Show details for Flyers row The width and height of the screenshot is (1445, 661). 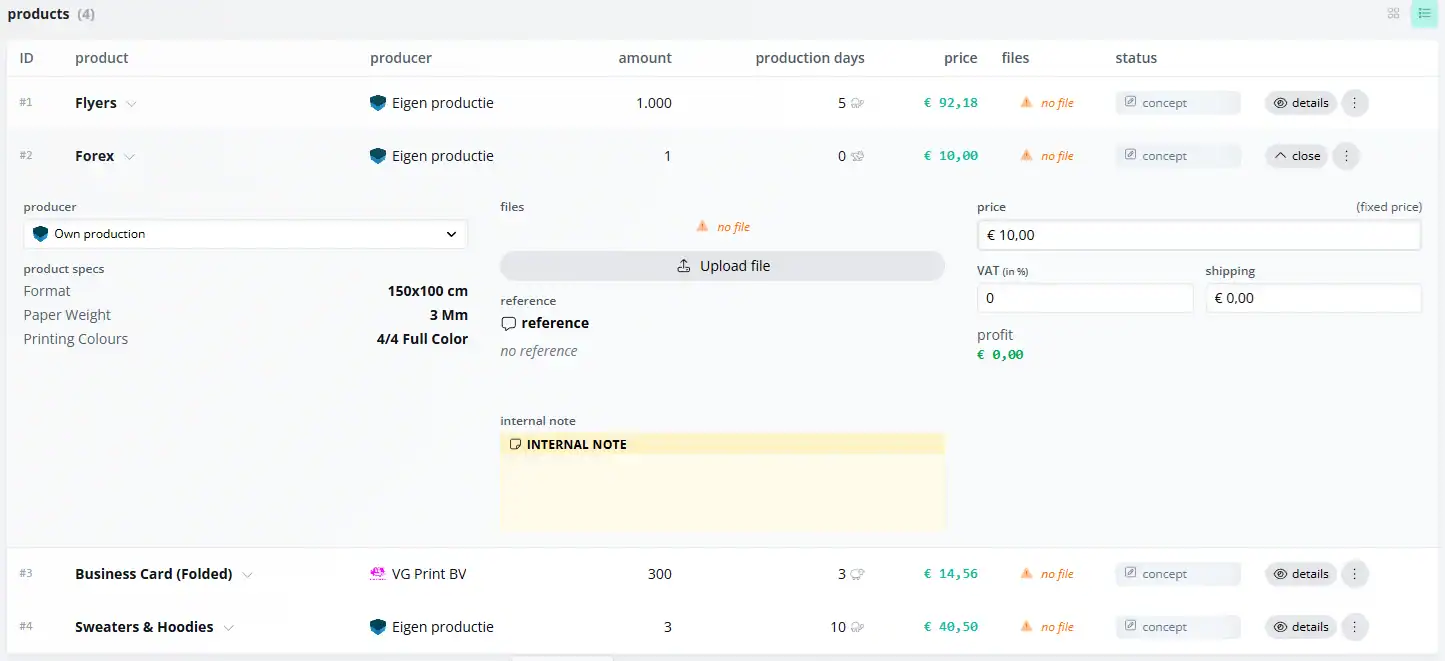(x=1301, y=103)
